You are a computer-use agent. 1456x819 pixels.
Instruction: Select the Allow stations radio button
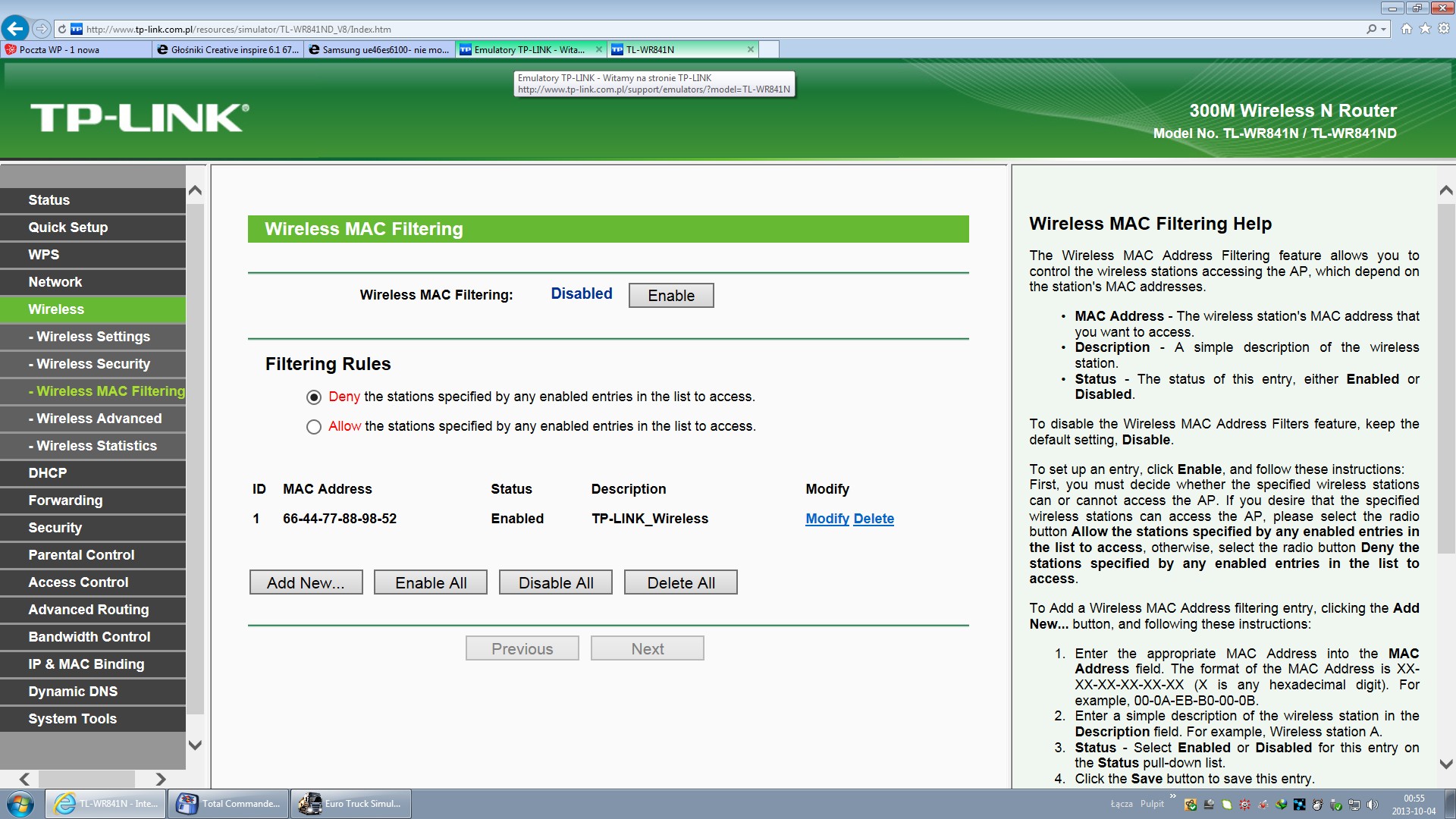[314, 427]
